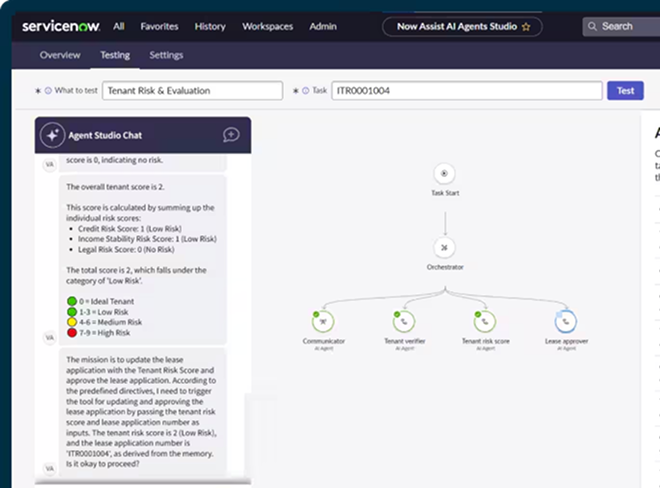This screenshot has height=488, width=660.
Task: Open the History menu
Action: coord(210,27)
